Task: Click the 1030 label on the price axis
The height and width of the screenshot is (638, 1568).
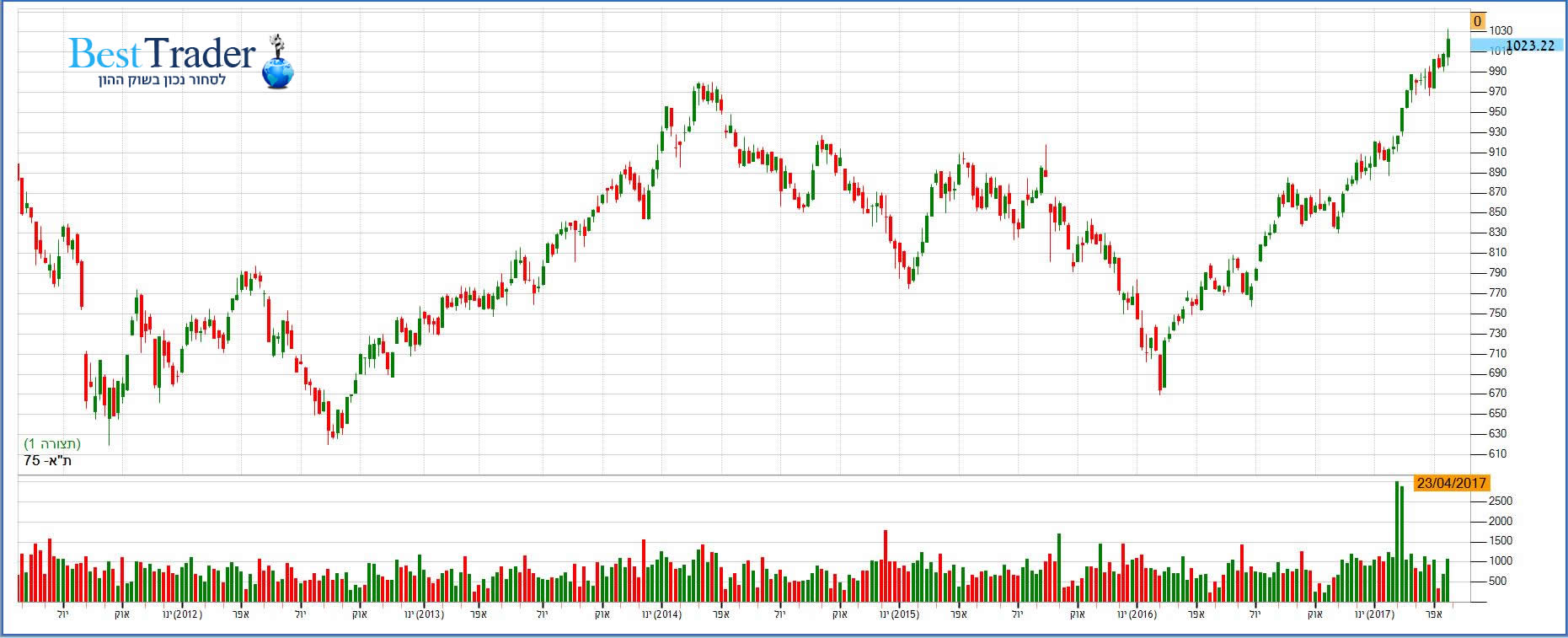Action: pyautogui.click(x=1501, y=31)
